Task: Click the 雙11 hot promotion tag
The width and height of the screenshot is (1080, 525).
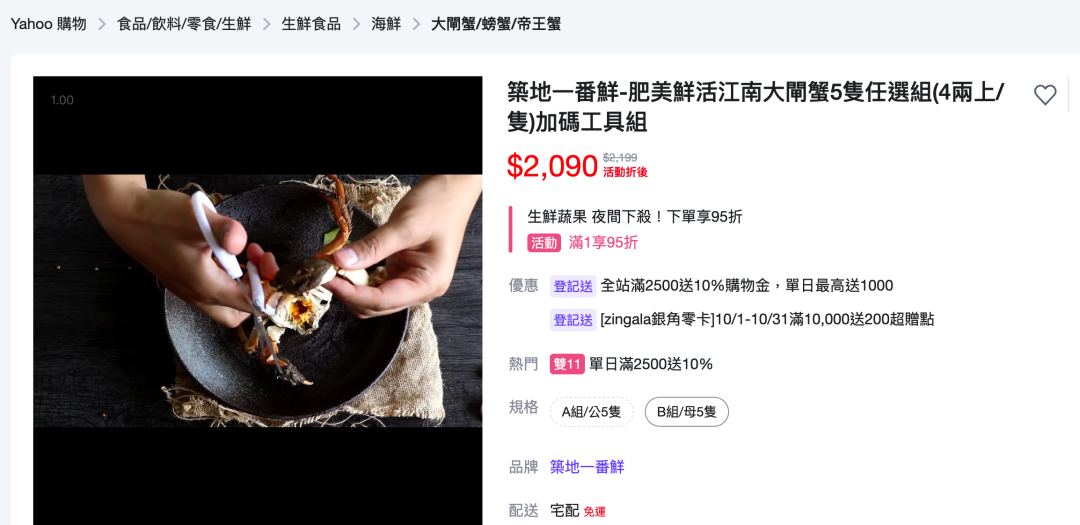Action: click(567, 364)
